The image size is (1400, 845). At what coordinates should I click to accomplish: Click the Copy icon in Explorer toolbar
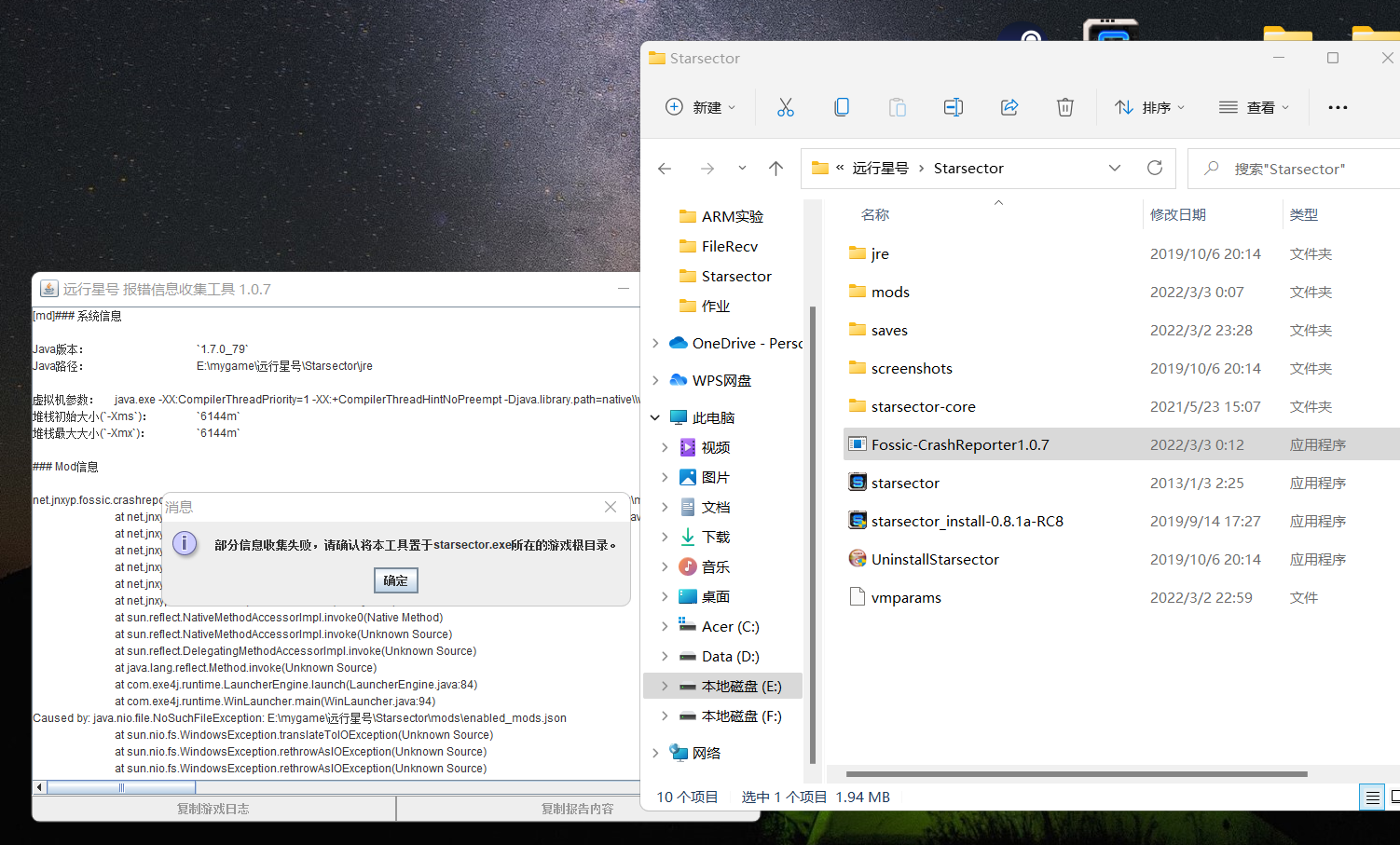click(x=841, y=107)
